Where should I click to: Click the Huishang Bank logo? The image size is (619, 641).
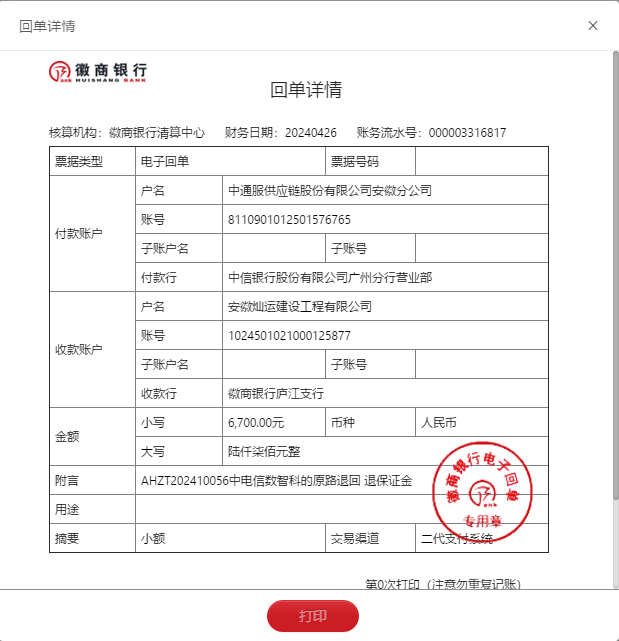click(x=98, y=71)
